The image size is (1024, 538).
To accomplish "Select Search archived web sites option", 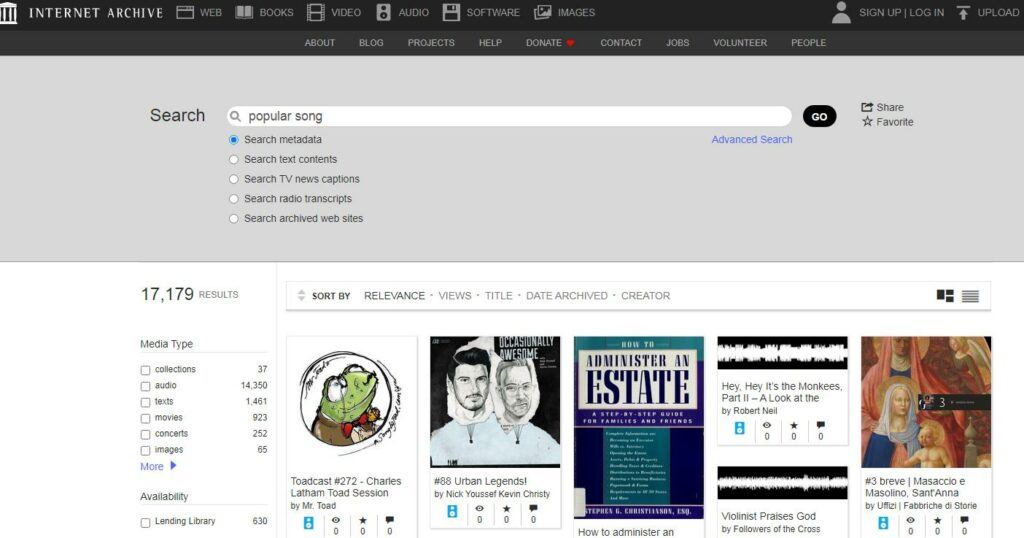I will (x=234, y=219).
